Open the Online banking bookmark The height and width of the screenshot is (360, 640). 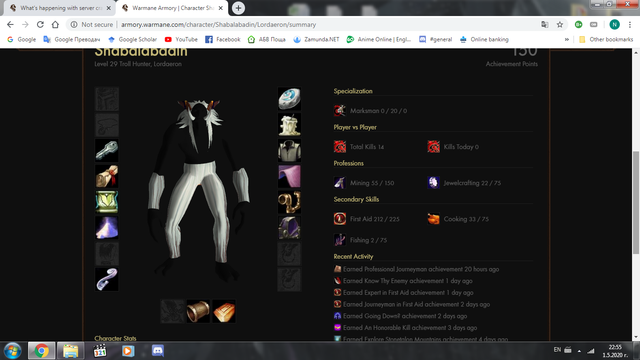click(x=484, y=40)
